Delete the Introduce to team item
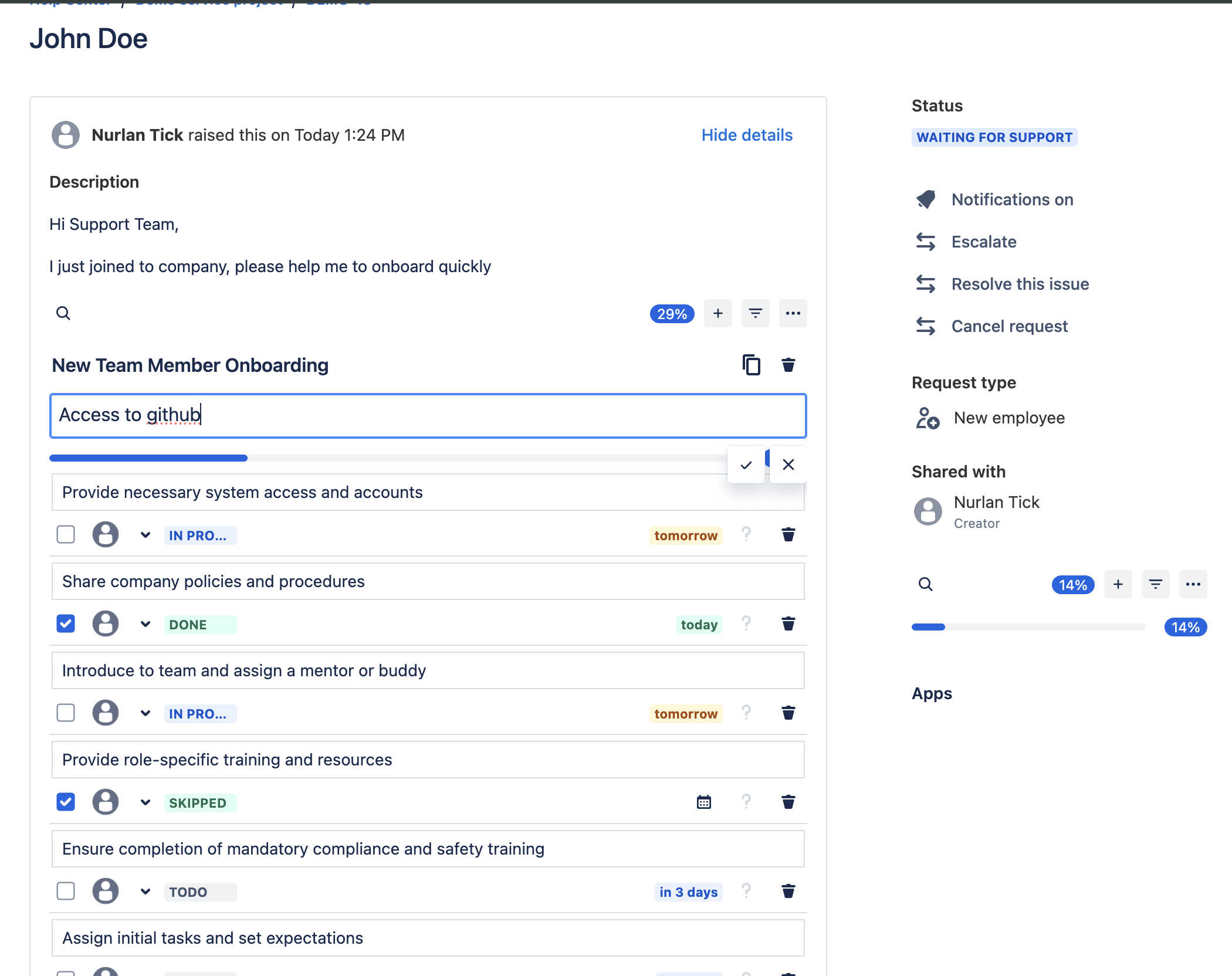Screen dimensions: 1232x976 coord(788,713)
